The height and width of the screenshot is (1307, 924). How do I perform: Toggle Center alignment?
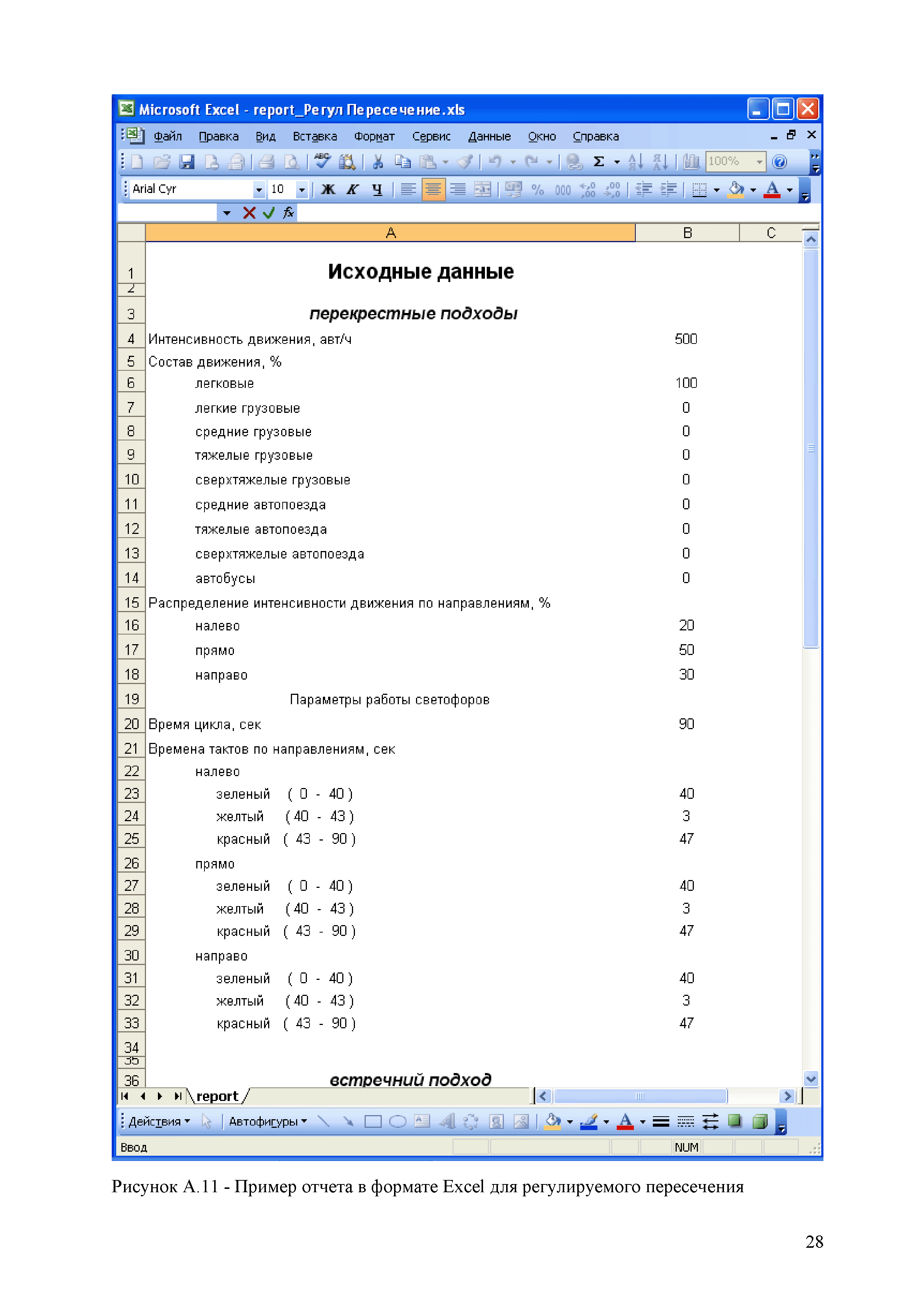[433, 190]
